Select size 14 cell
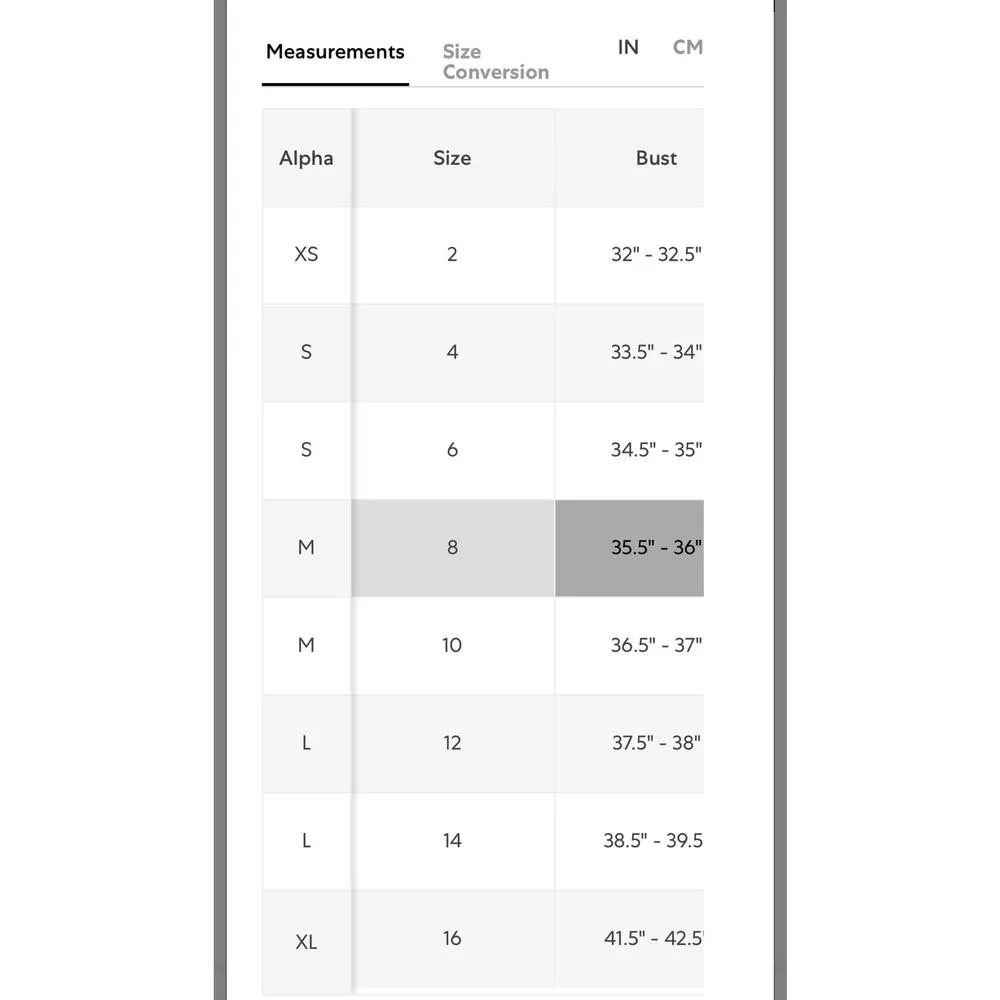 pos(452,841)
